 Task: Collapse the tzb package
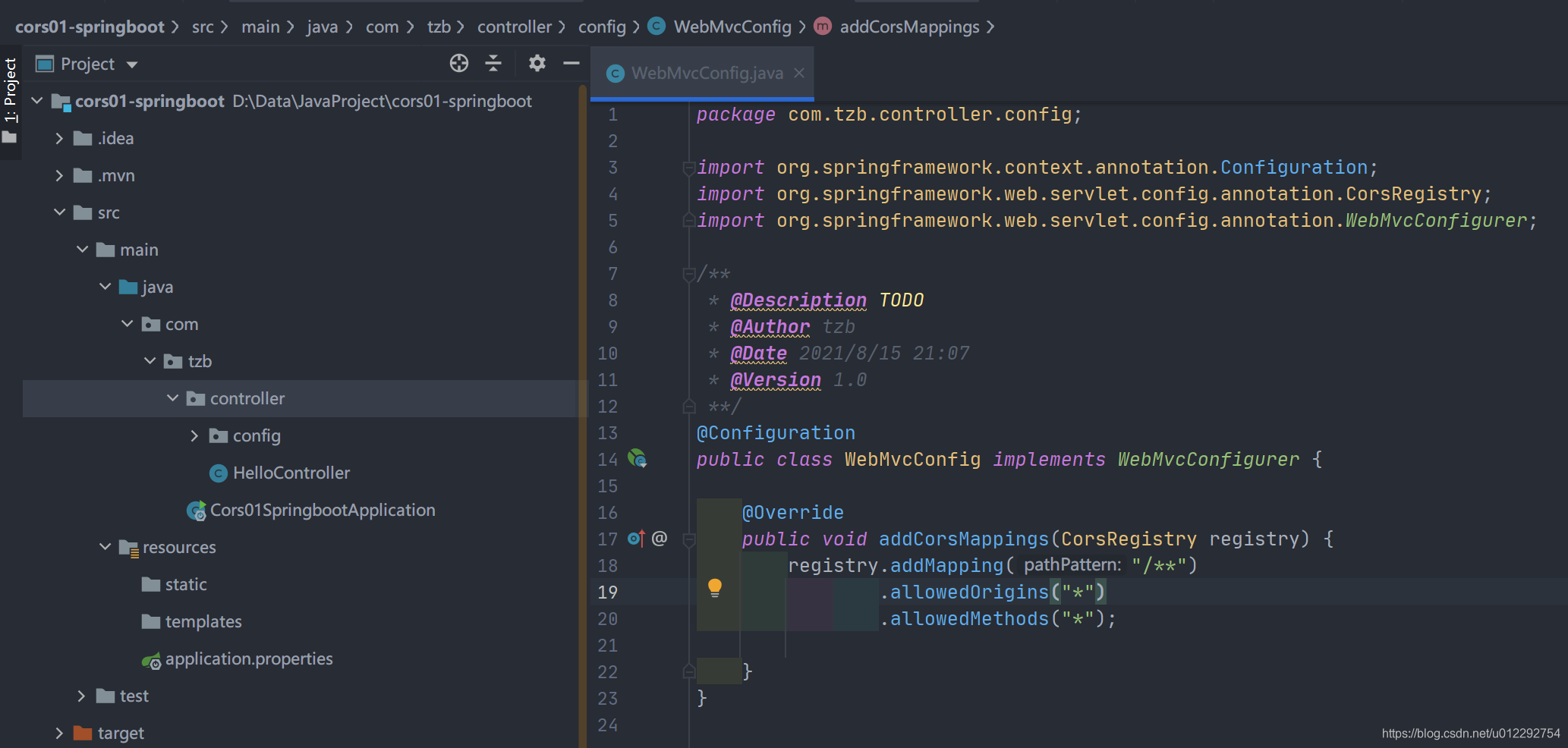click(150, 361)
